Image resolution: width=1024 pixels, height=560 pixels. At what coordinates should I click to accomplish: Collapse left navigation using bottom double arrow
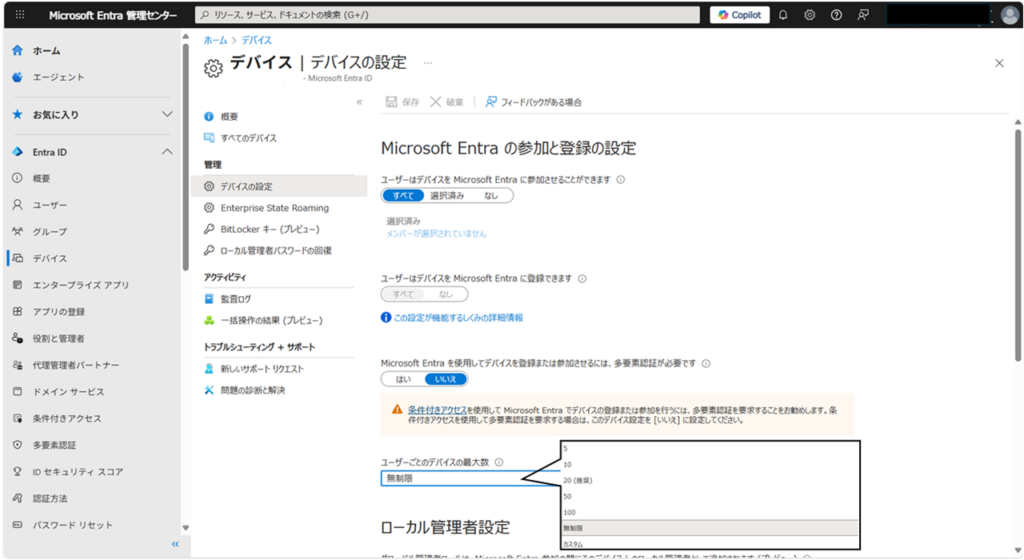175,544
